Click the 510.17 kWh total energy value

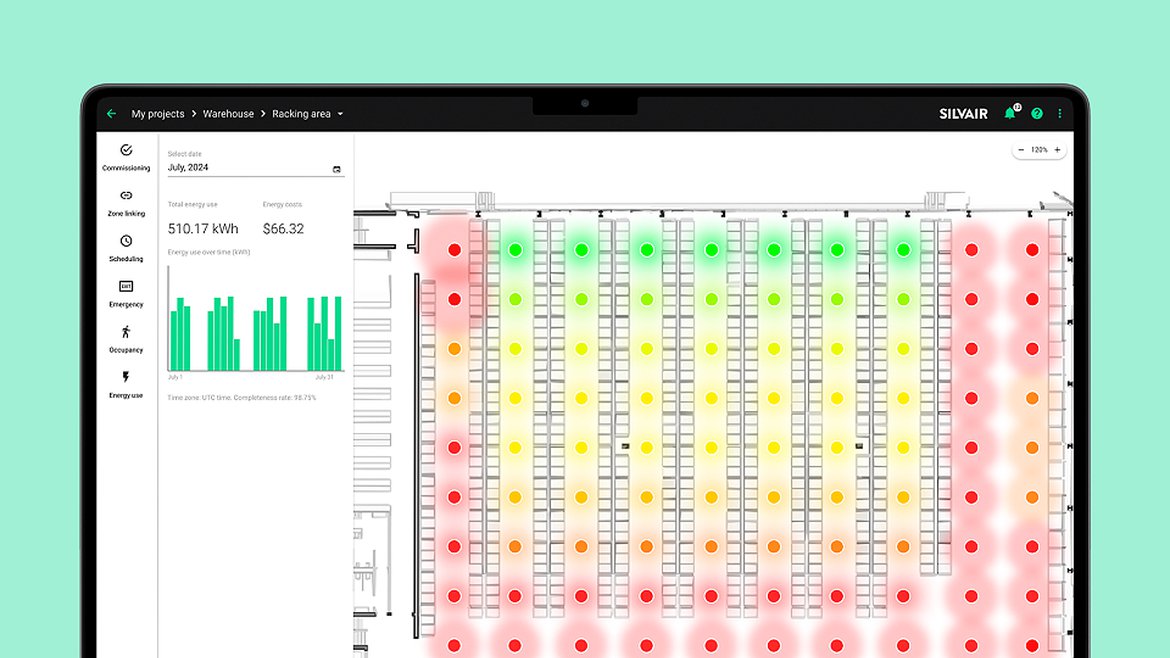tap(203, 229)
